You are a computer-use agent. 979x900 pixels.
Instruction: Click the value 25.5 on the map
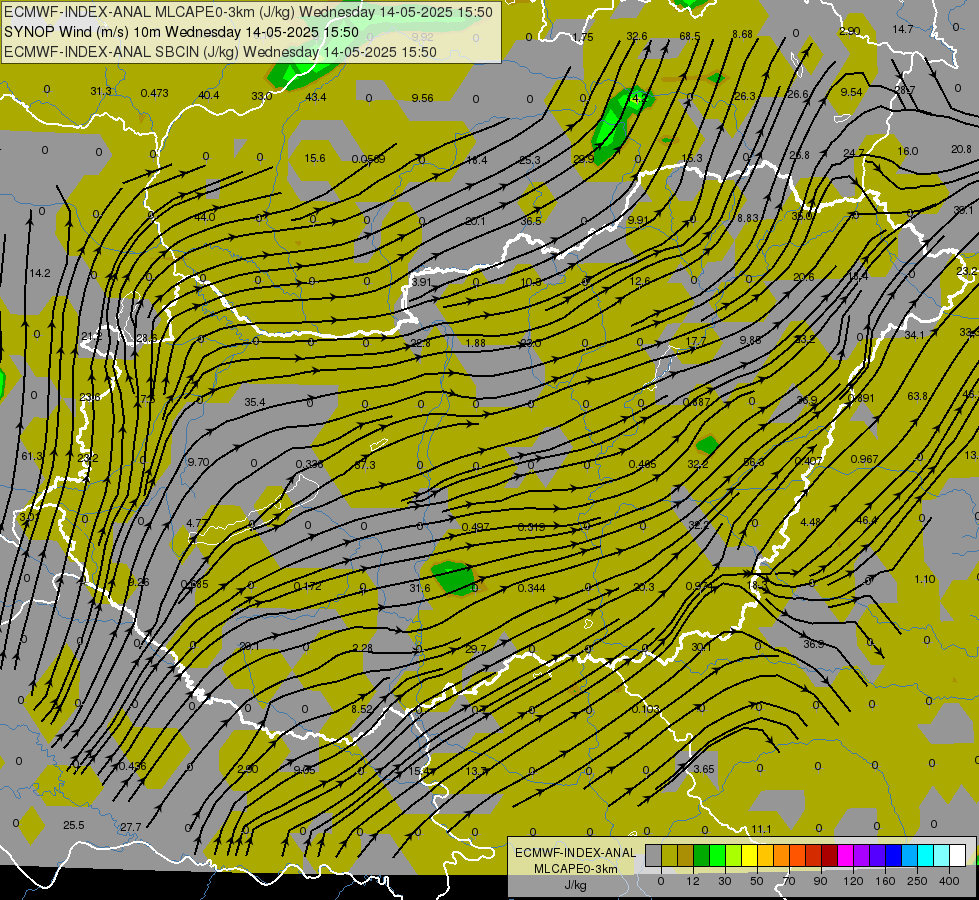pyautogui.click(x=74, y=825)
